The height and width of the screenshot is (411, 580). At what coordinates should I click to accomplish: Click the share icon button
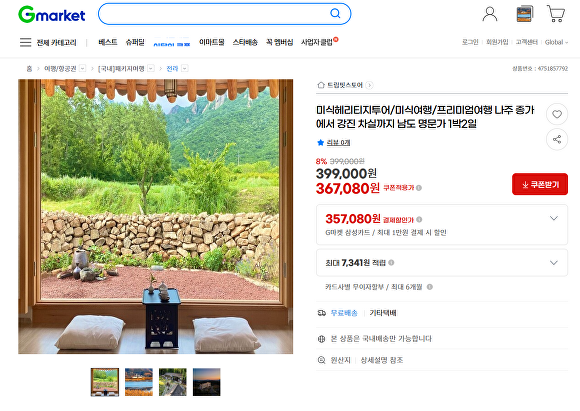[x=557, y=139]
